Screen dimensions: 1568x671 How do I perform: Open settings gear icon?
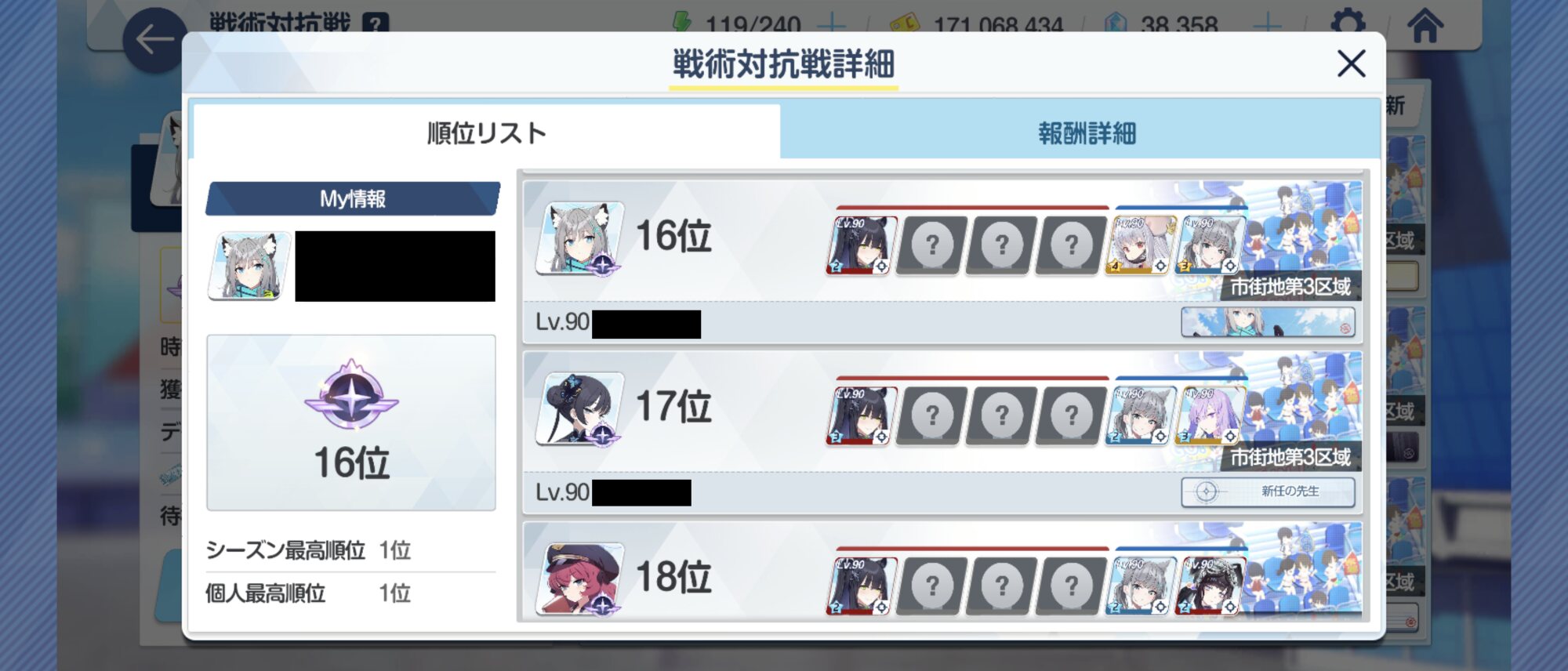click(1348, 22)
